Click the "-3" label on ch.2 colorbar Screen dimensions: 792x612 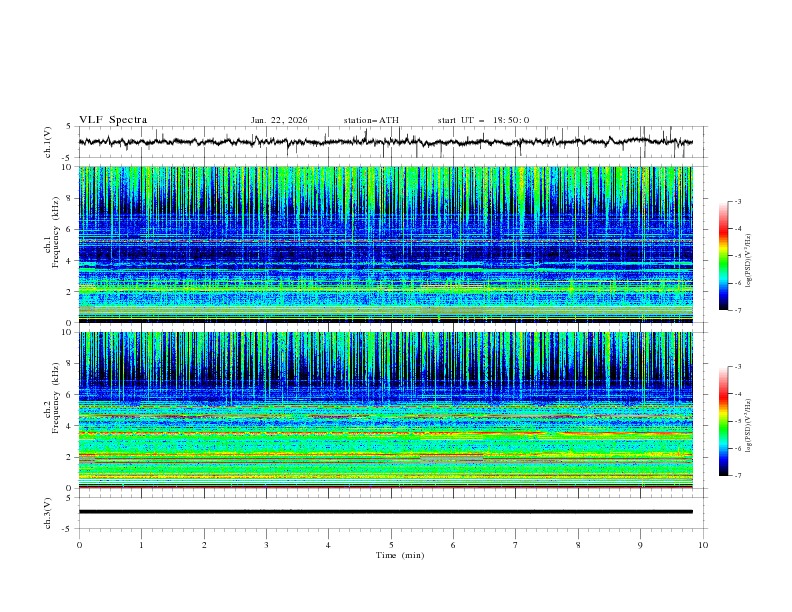coord(738,367)
